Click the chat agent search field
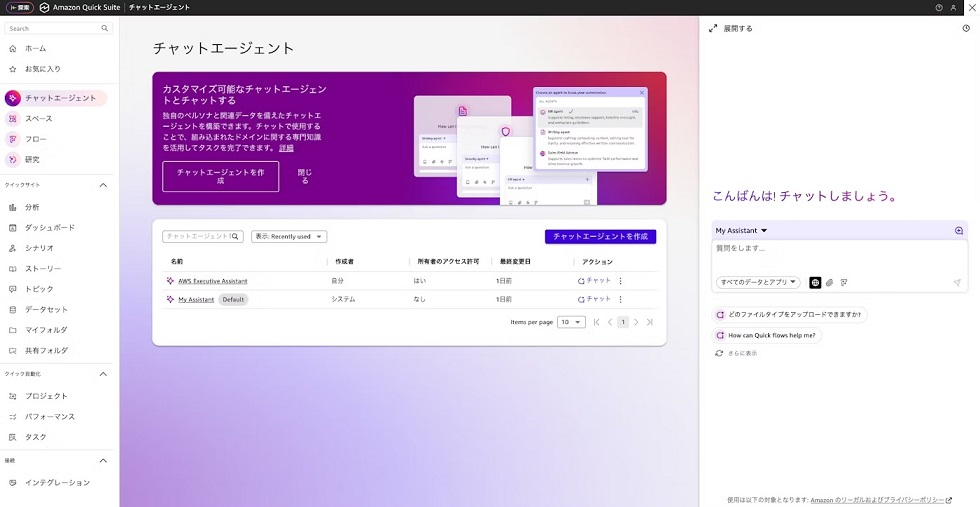 [202, 236]
